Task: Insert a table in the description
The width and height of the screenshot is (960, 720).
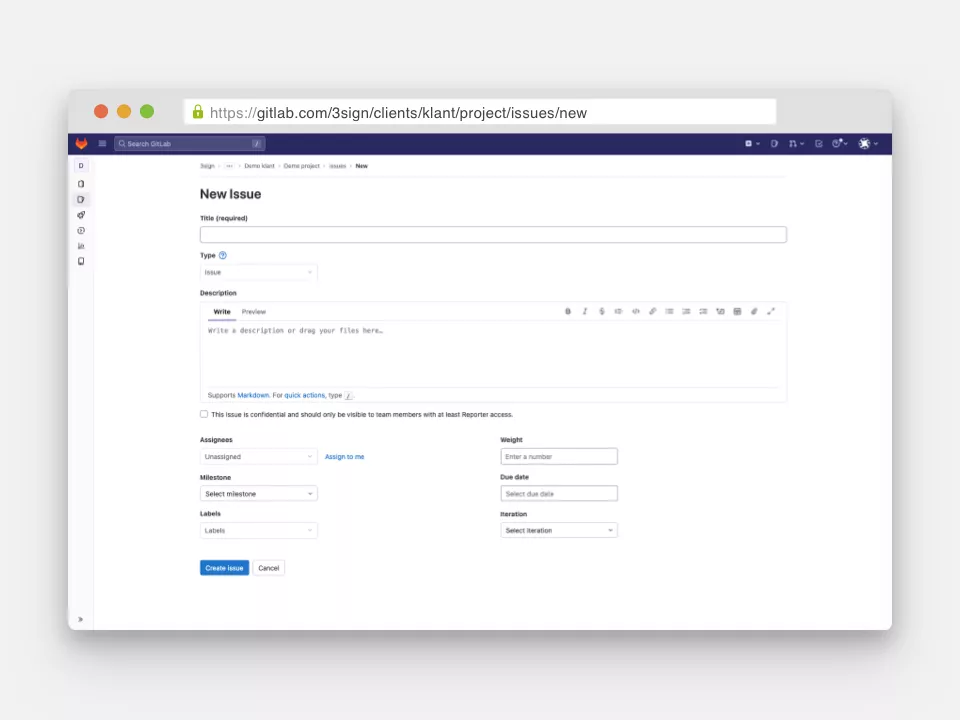Action: pos(737,312)
